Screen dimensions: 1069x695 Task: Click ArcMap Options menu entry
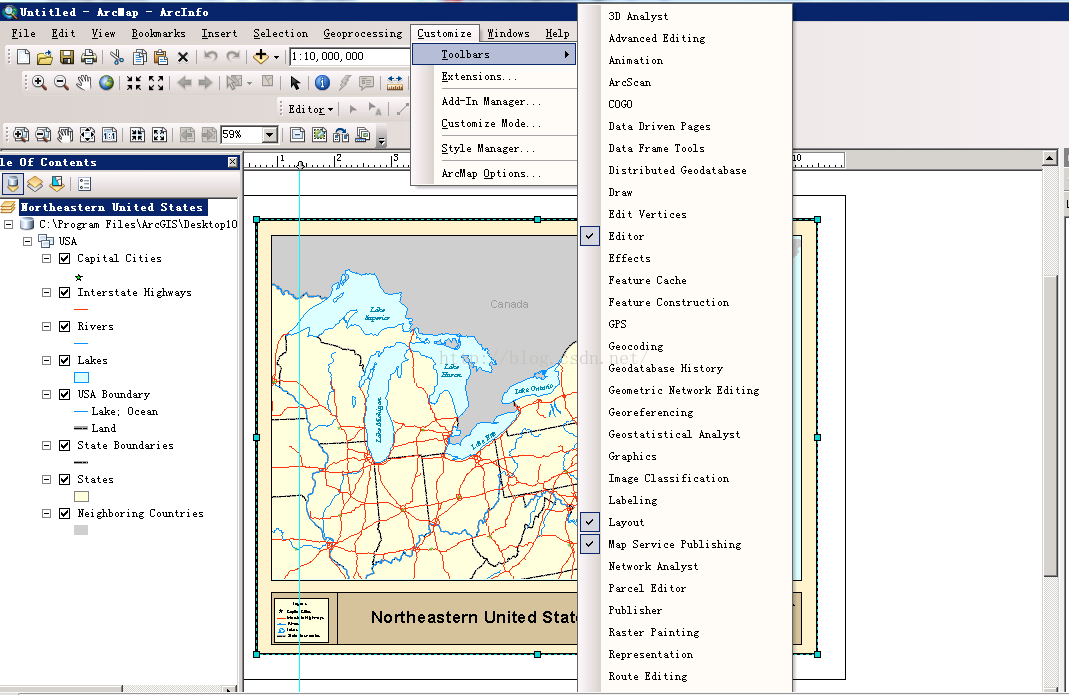(491, 174)
